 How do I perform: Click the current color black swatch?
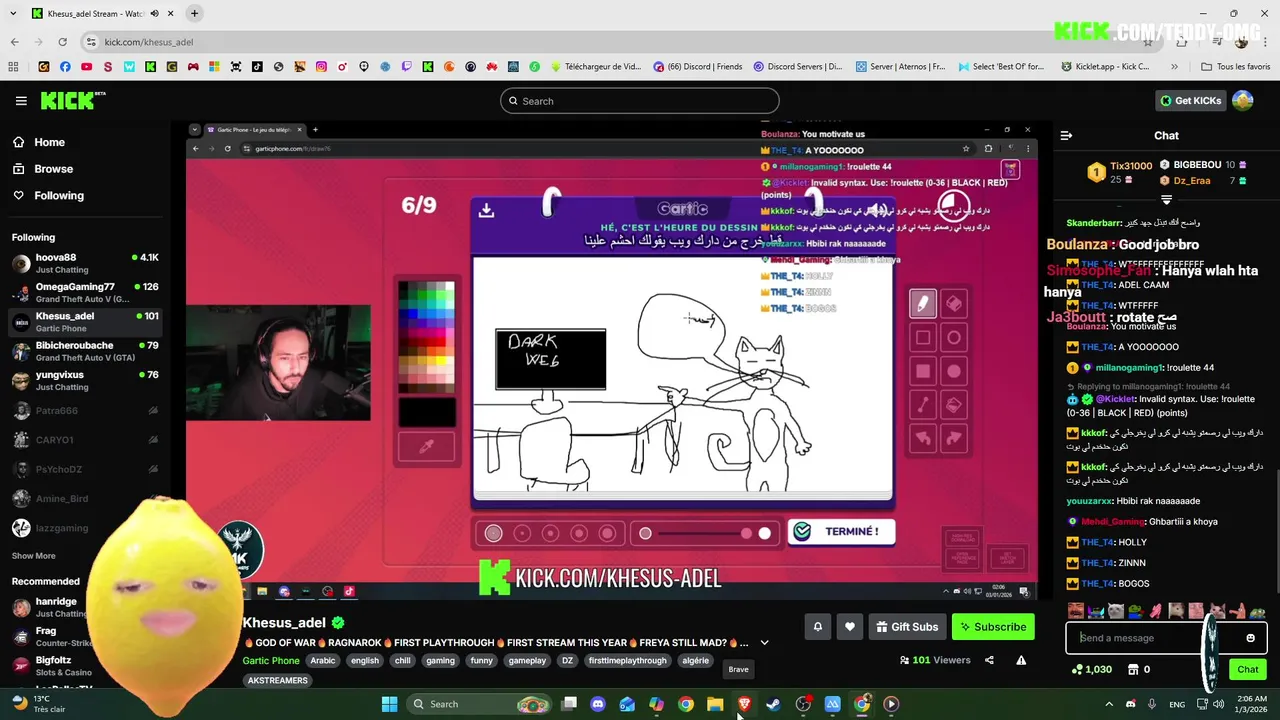click(x=427, y=413)
